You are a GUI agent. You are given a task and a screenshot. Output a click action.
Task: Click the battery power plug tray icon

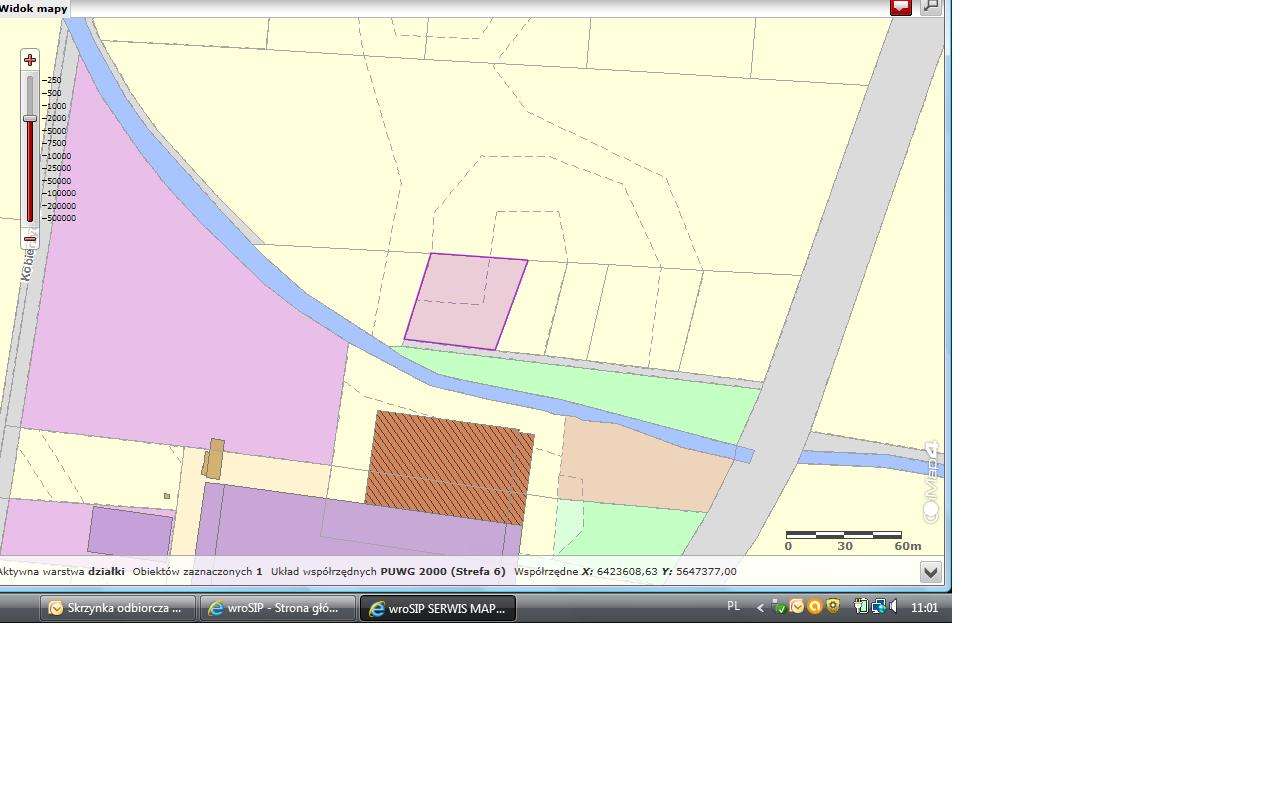point(860,607)
